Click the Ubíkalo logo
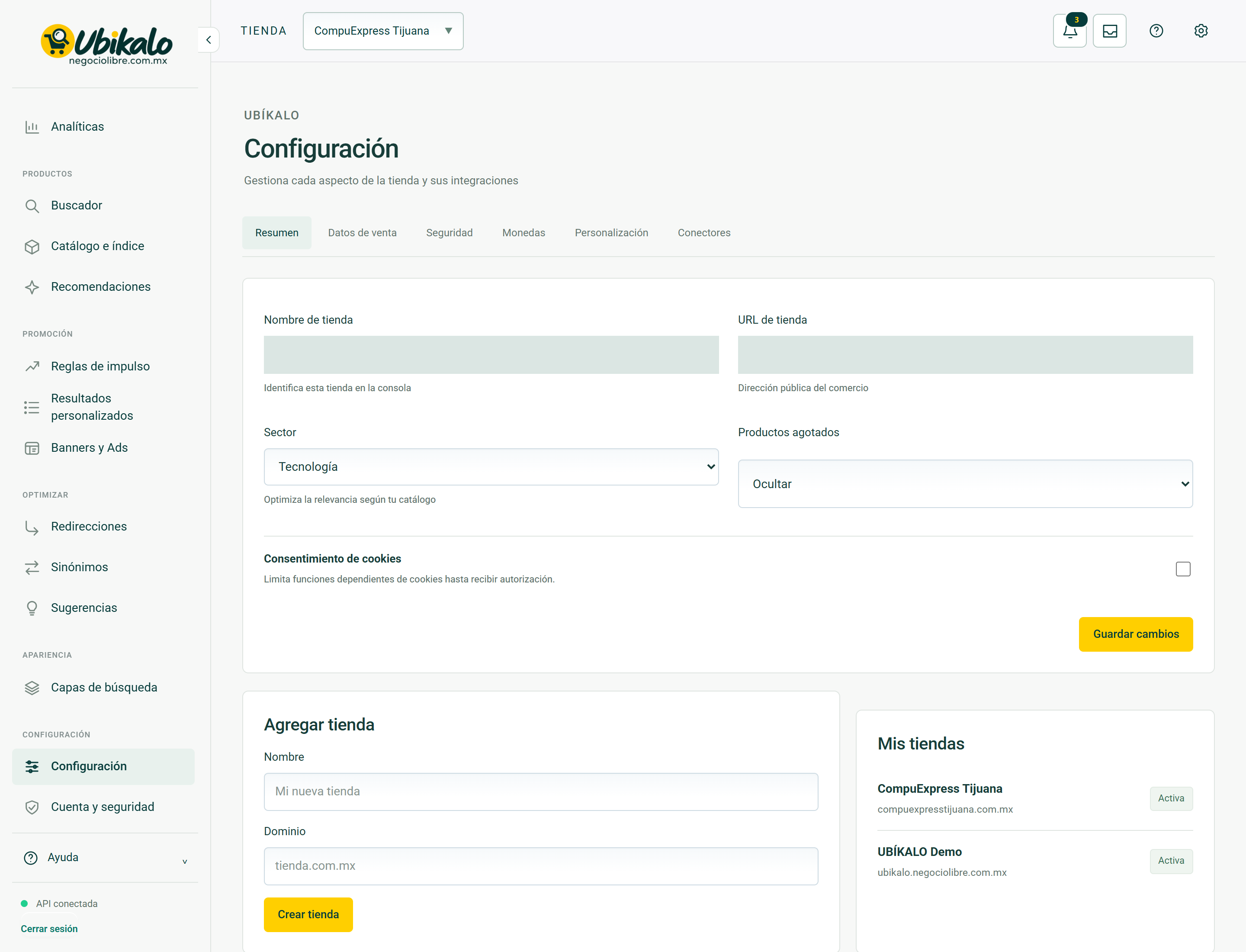1246x952 pixels. tap(106, 44)
